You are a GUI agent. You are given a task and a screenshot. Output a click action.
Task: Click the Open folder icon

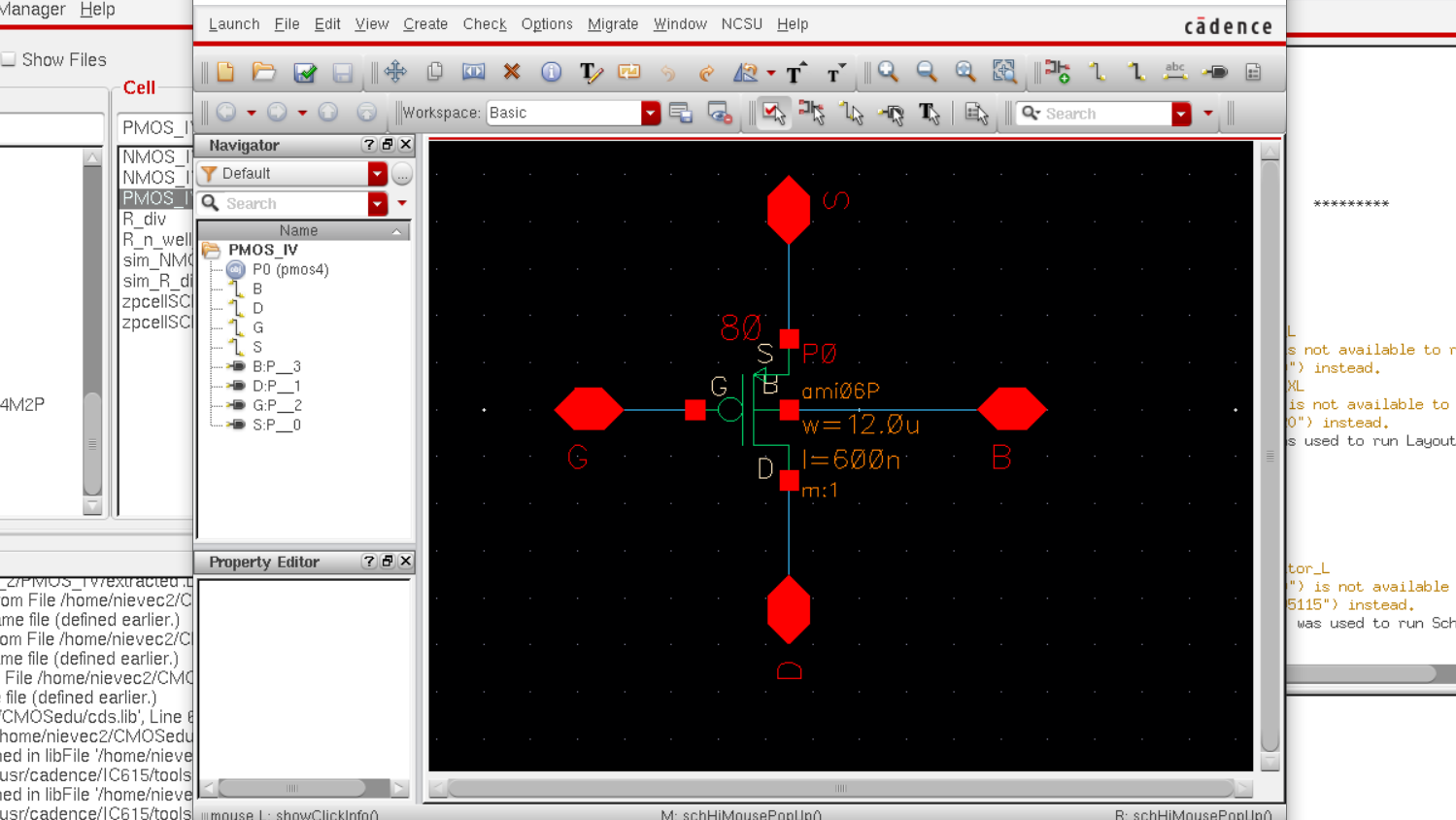pos(263,72)
